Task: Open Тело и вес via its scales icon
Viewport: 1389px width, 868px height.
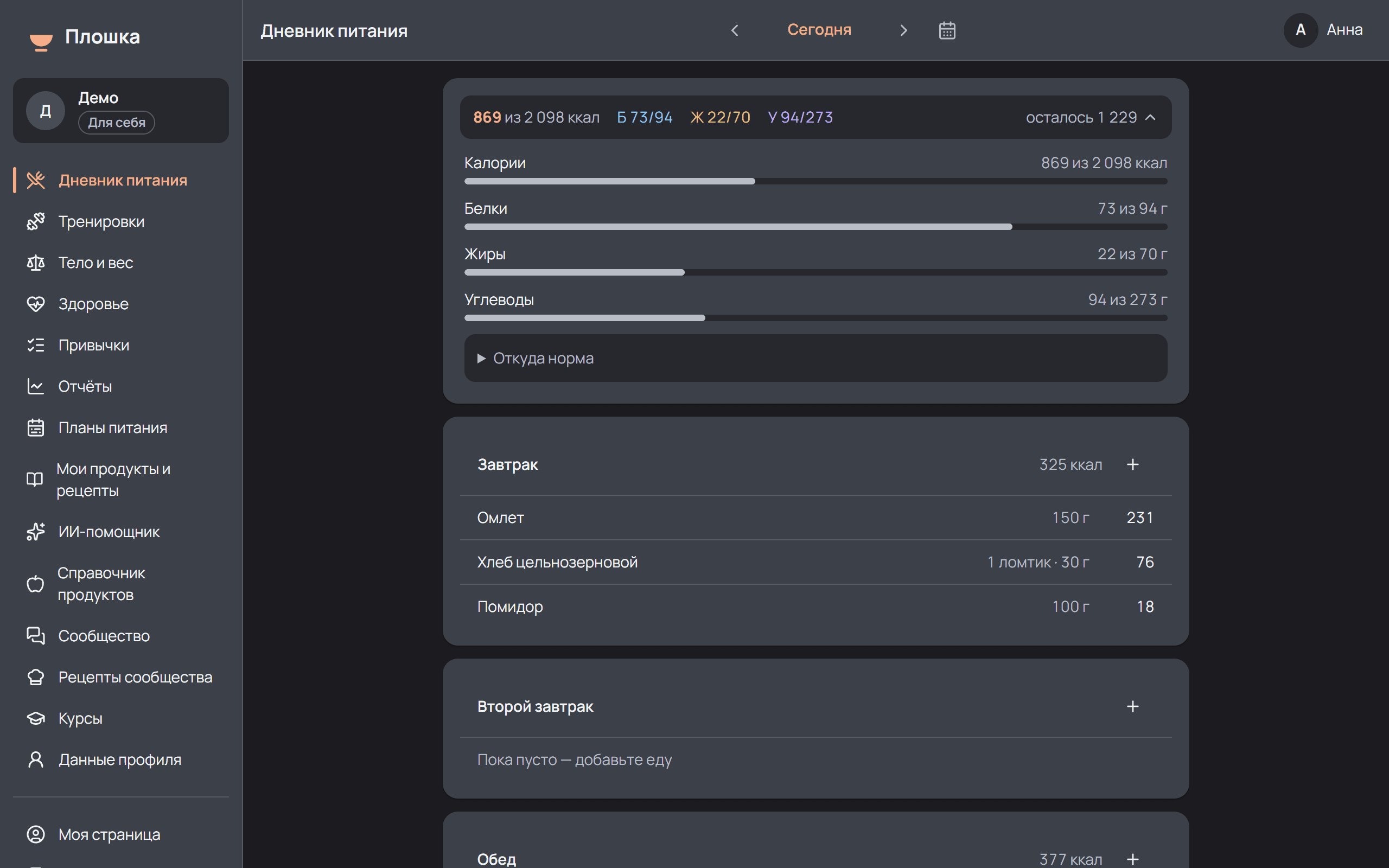Action: 36,263
